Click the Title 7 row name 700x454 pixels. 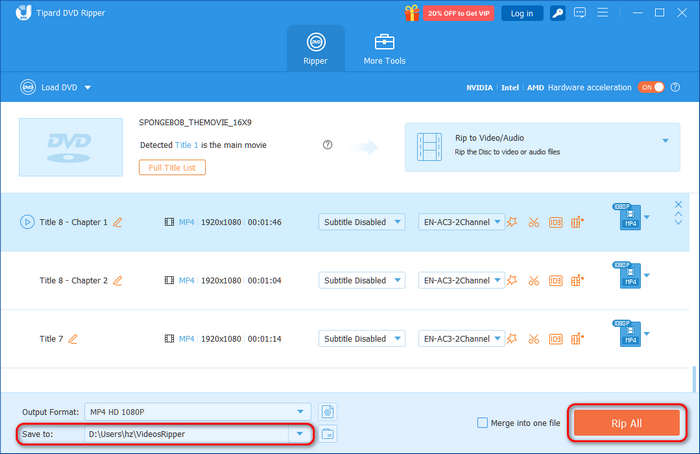tap(51, 339)
